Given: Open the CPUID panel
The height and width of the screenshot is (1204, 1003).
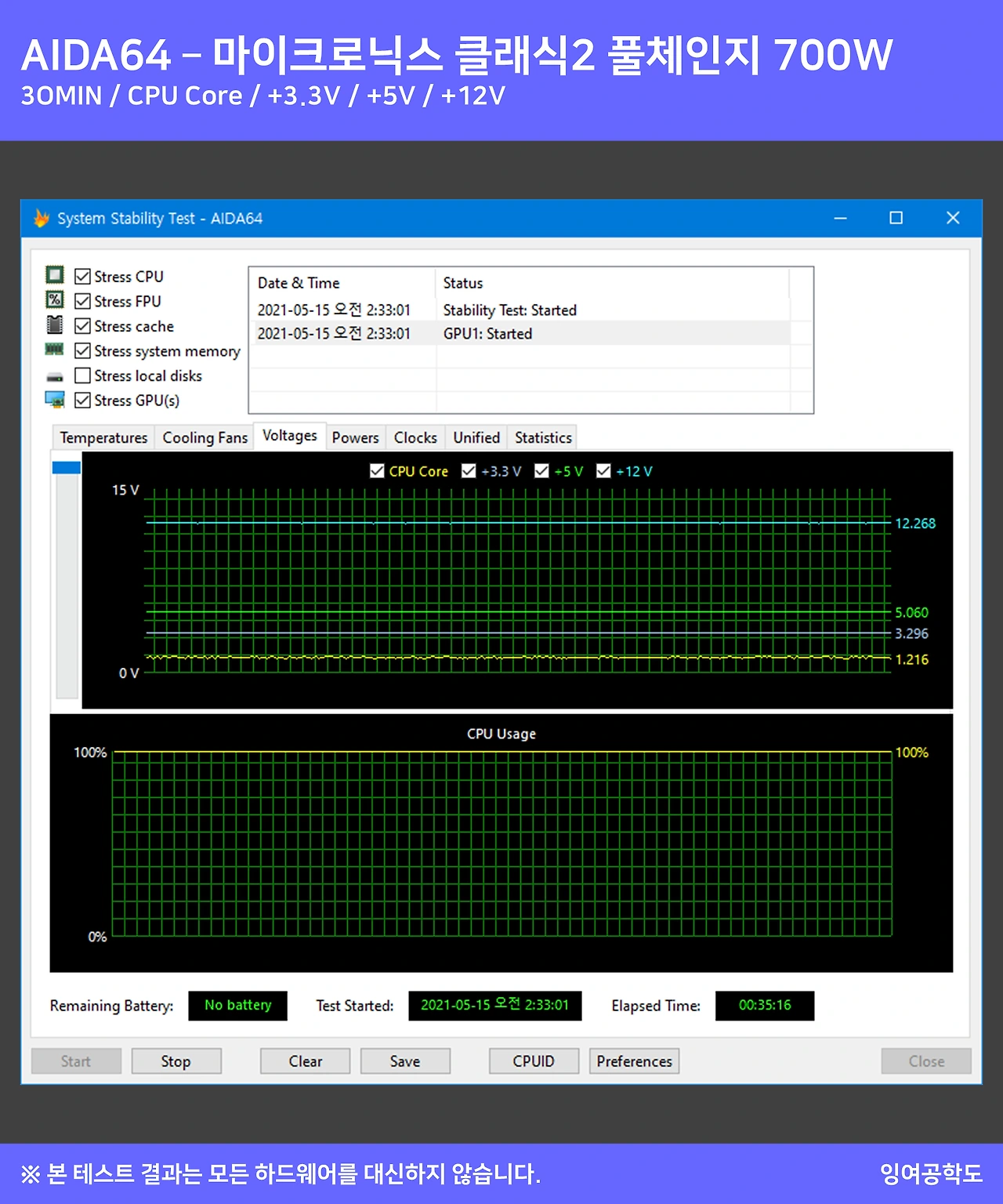Looking at the screenshot, I should click(x=534, y=1061).
